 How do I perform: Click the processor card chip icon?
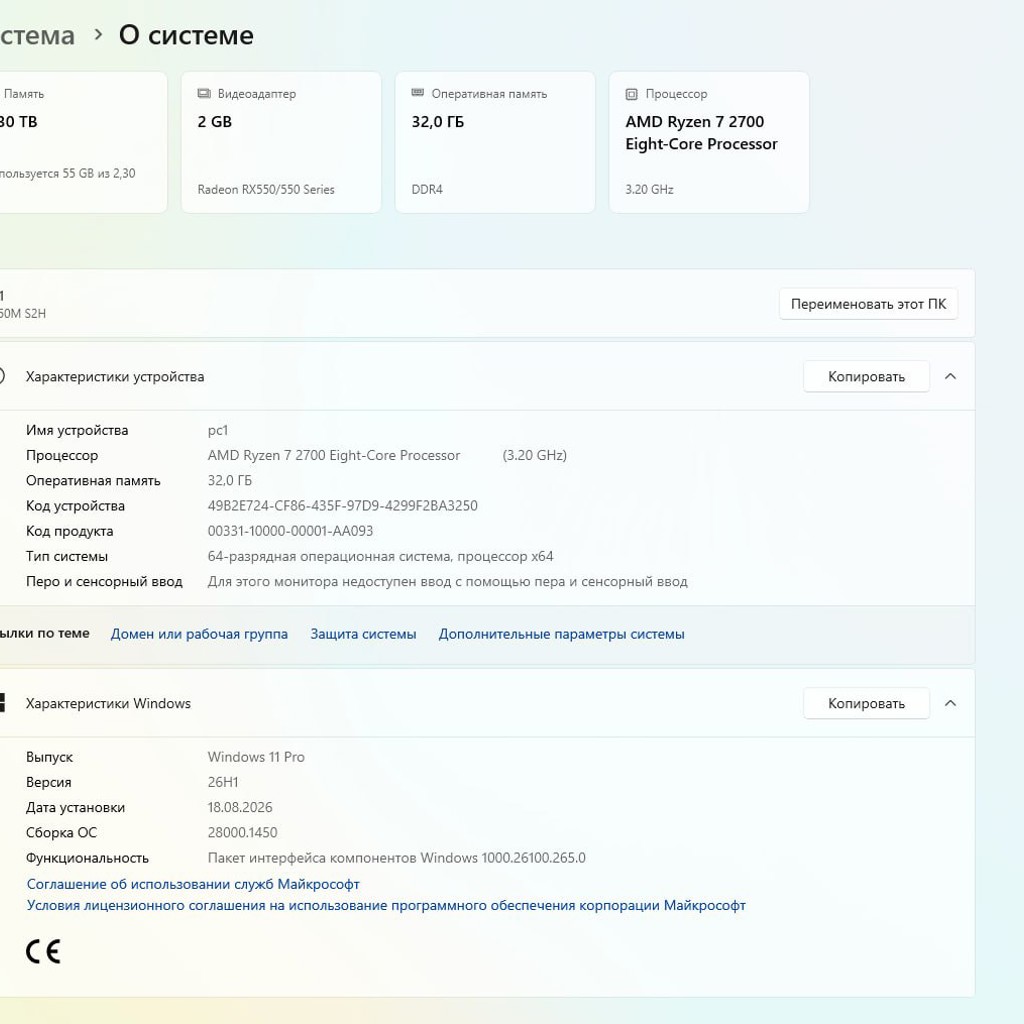[x=632, y=94]
